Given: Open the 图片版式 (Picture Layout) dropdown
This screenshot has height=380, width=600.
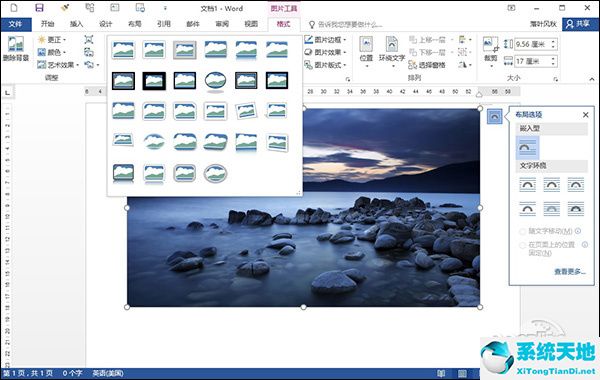Looking at the screenshot, I should click(x=326, y=65).
